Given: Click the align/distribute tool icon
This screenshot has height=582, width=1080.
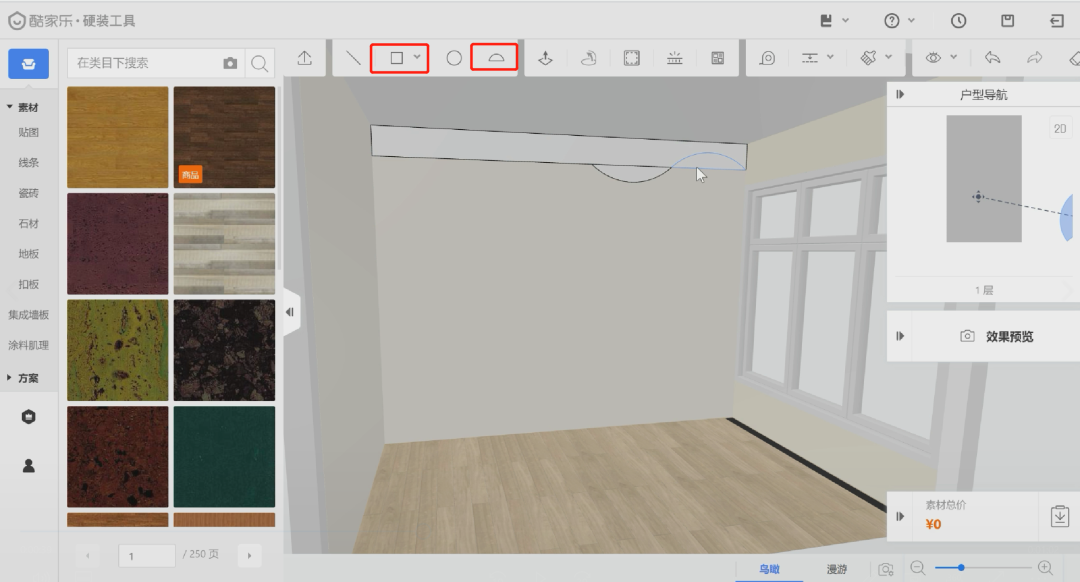Looking at the screenshot, I should pos(810,59).
